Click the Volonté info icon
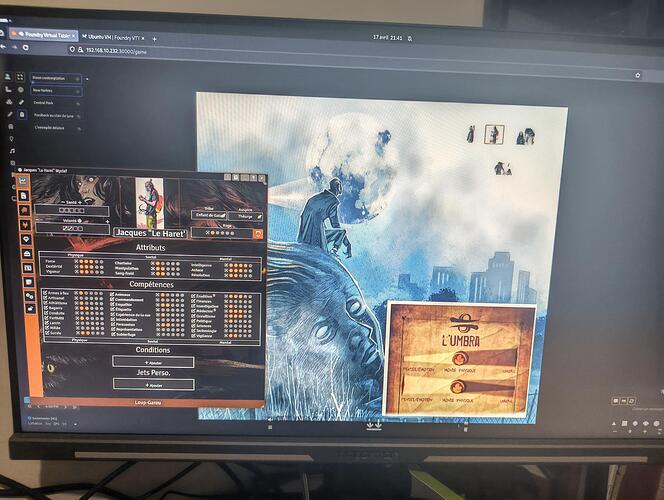664x500 pixels. click(79, 221)
